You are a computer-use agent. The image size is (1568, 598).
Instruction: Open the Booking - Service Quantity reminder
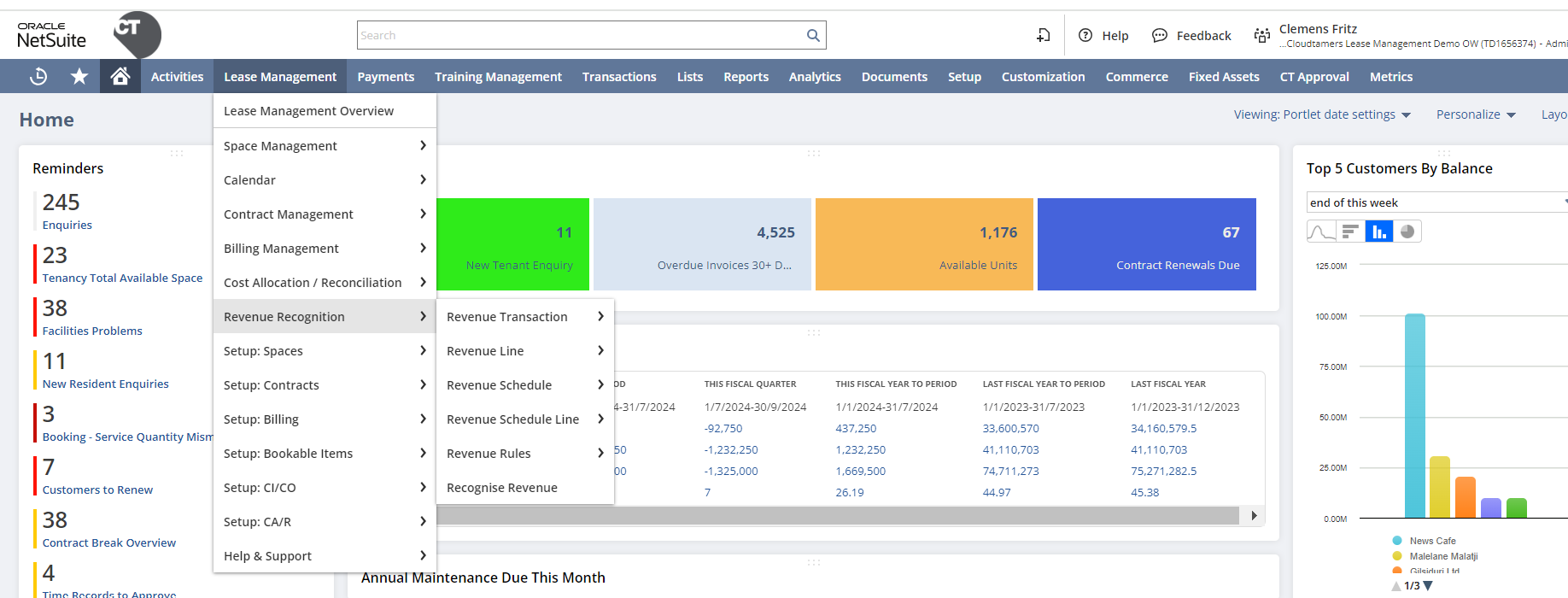pyautogui.click(x=127, y=437)
